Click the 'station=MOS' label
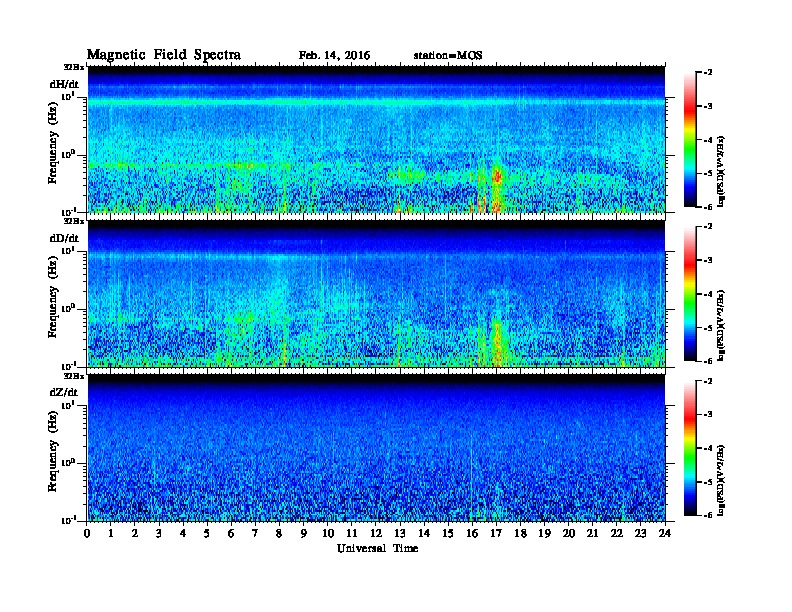This screenshot has width=792, height=612. pos(448,56)
